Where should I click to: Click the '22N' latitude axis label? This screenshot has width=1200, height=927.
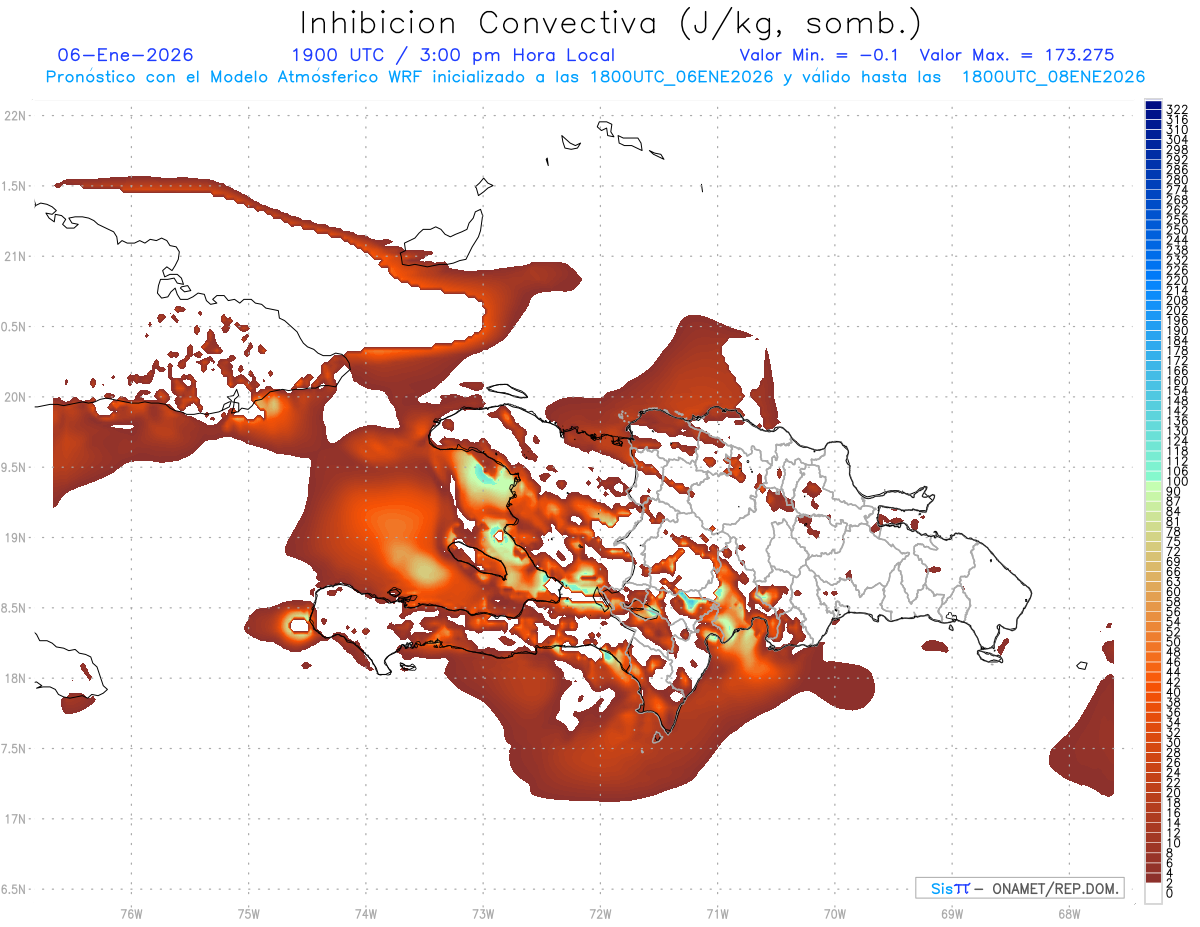pyautogui.click(x=15, y=116)
